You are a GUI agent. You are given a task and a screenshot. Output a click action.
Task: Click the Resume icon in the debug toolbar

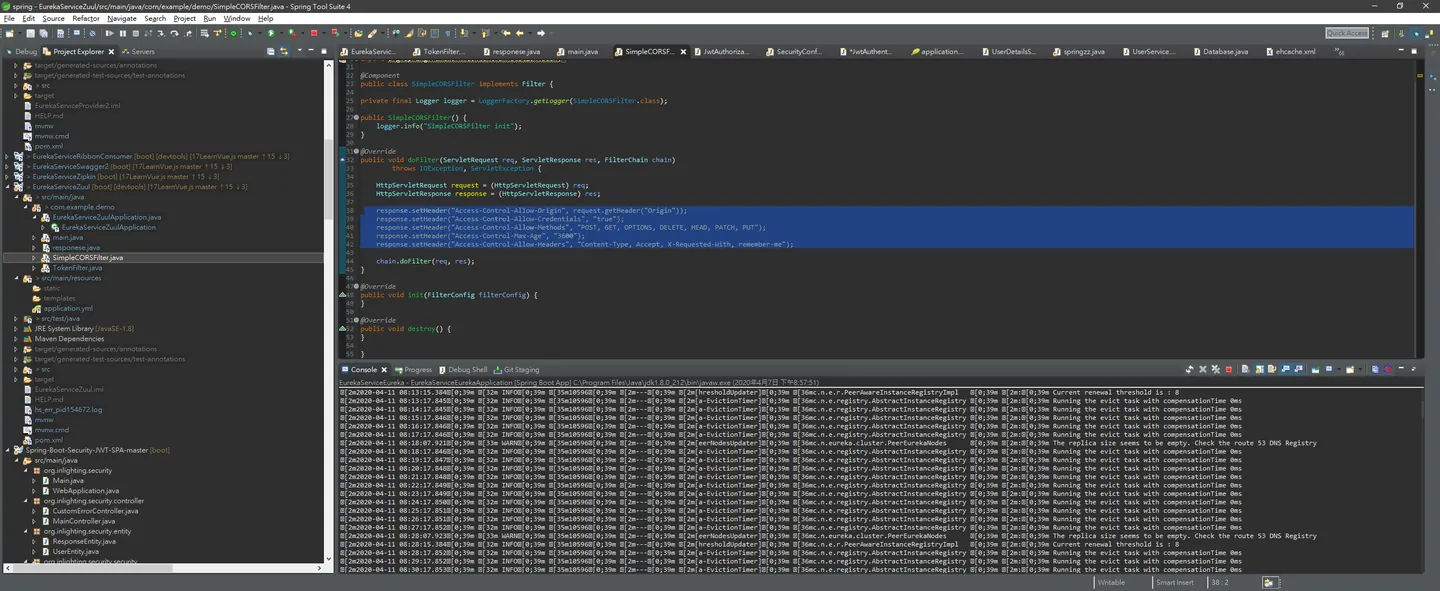[109, 33]
